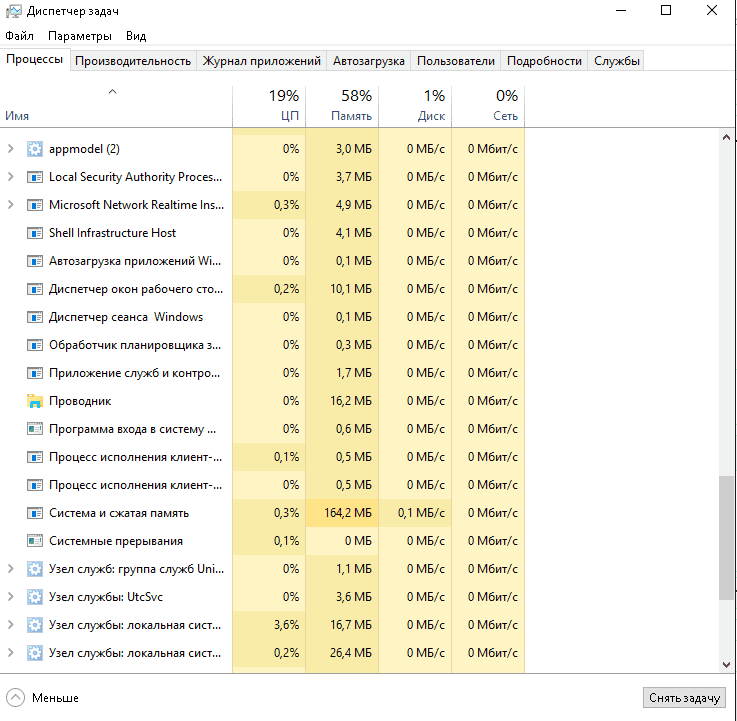The image size is (737, 721).
Task: Expand Узел служб: группа служб Uni... row
Action: click(x=10, y=569)
